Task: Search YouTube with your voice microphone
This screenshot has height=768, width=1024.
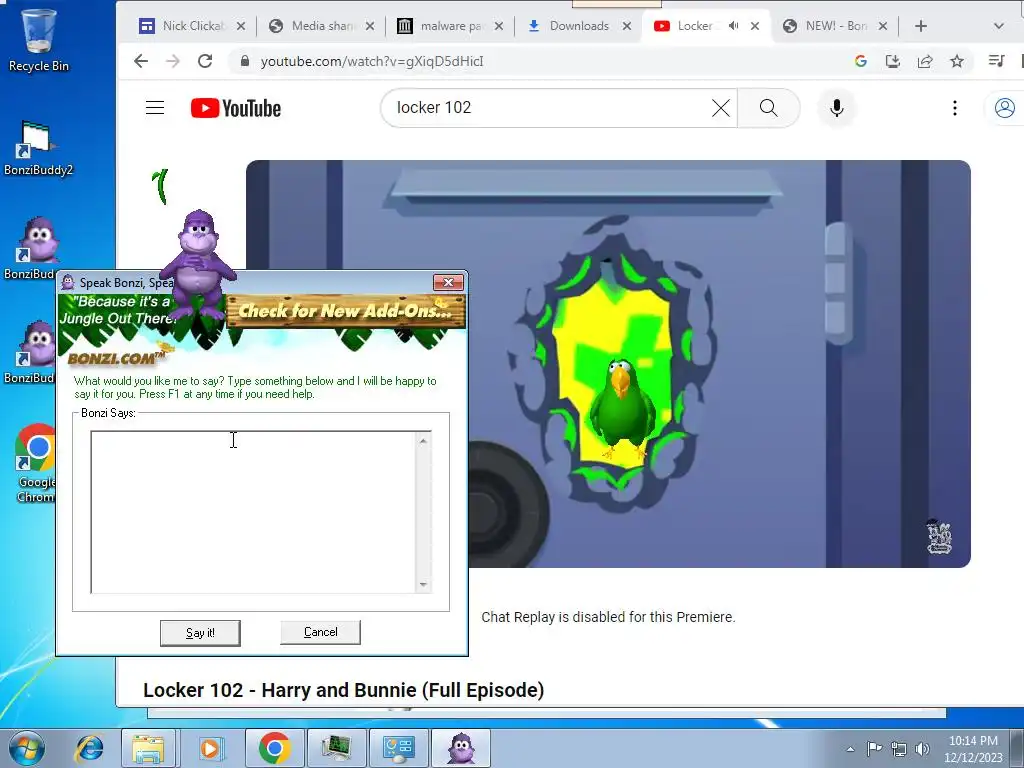Action: click(837, 108)
